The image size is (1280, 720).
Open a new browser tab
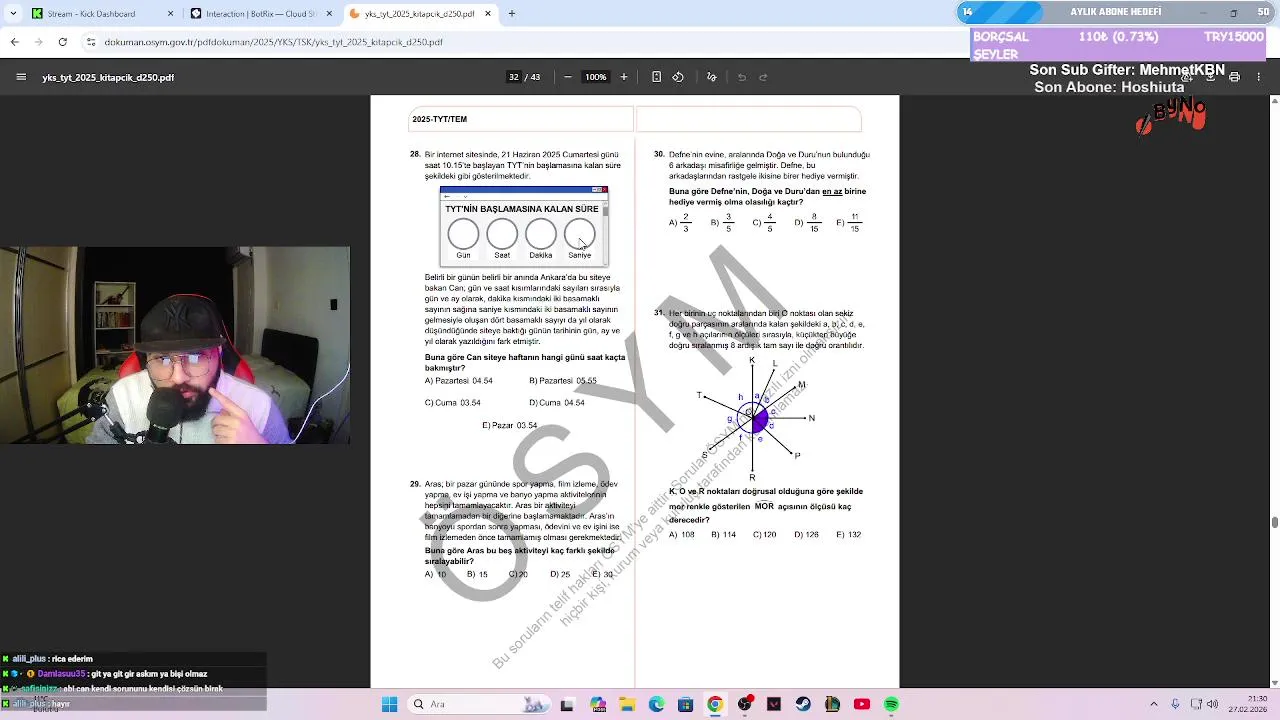[x=512, y=14]
